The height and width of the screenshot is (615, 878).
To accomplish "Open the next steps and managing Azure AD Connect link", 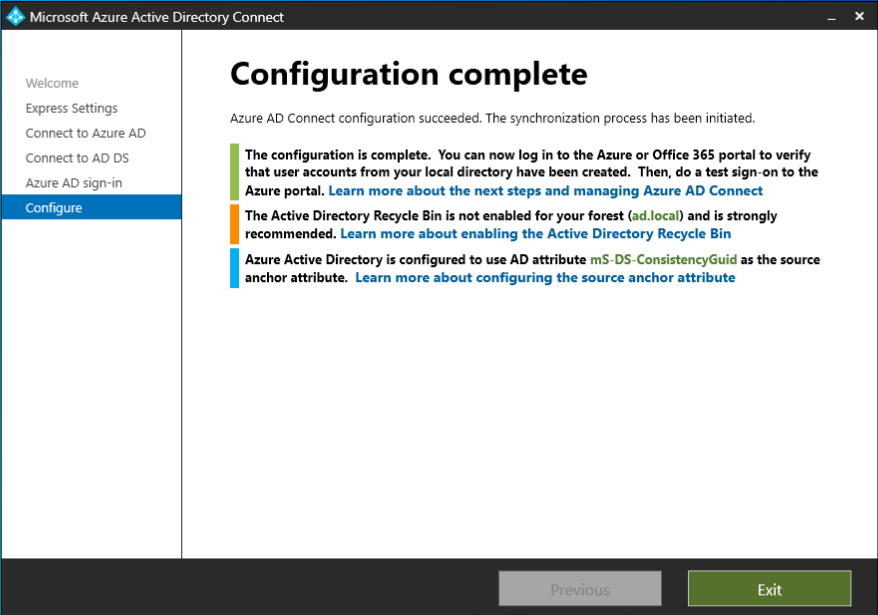I will (x=545, y=190).
